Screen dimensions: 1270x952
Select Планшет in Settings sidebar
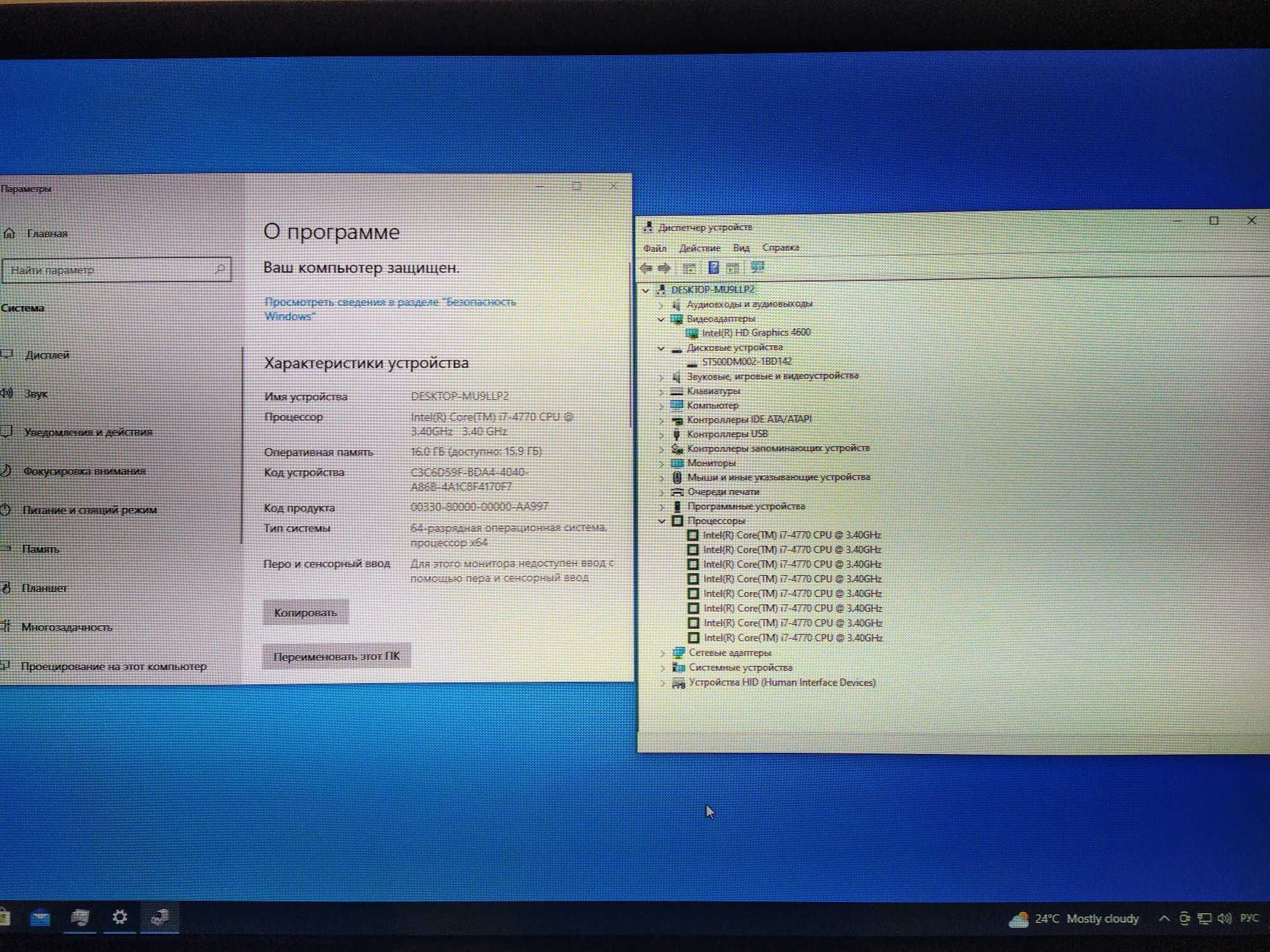pos(44,588)
